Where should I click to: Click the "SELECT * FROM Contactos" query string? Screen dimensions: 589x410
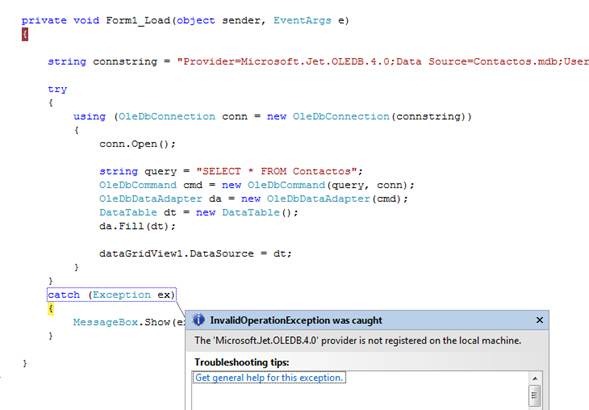coord(276,171)
